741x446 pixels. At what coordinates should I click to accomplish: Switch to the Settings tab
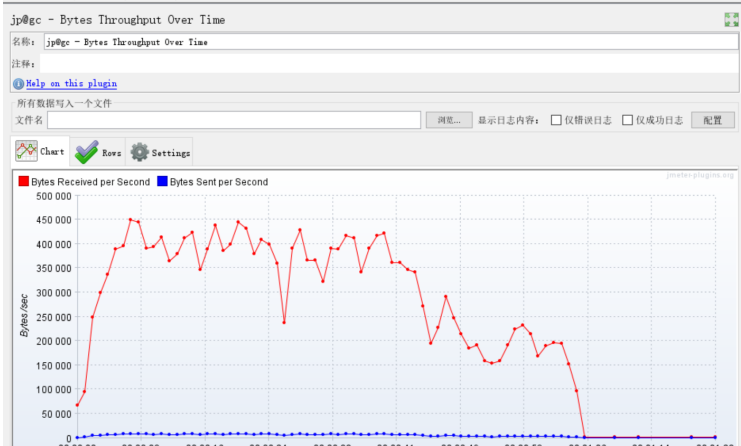point(159,152)
